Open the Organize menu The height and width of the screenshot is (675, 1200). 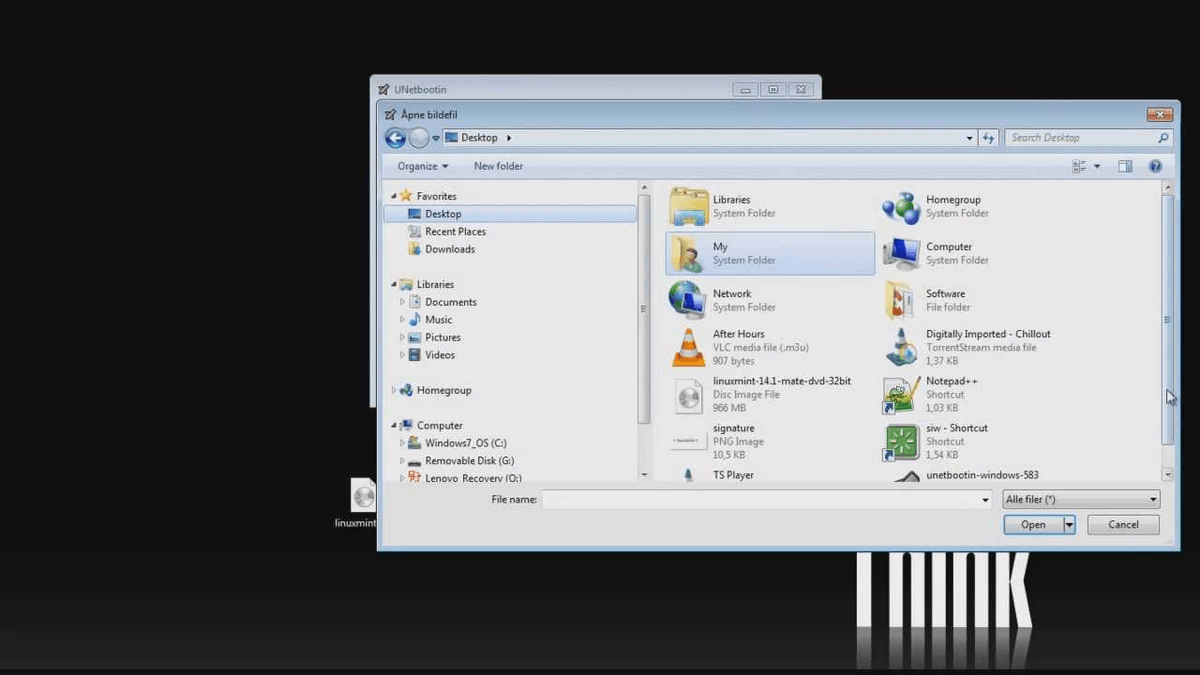(422, 166)
